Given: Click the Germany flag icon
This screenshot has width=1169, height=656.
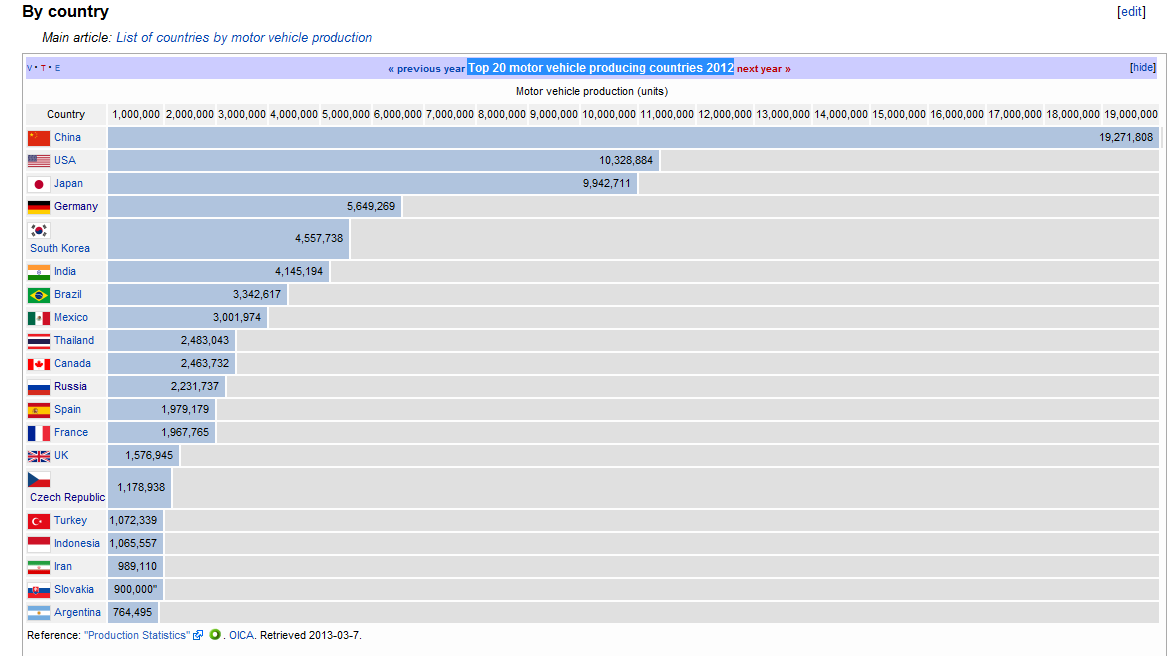Looking at the screenshot, I should click(x=39, y=206).
